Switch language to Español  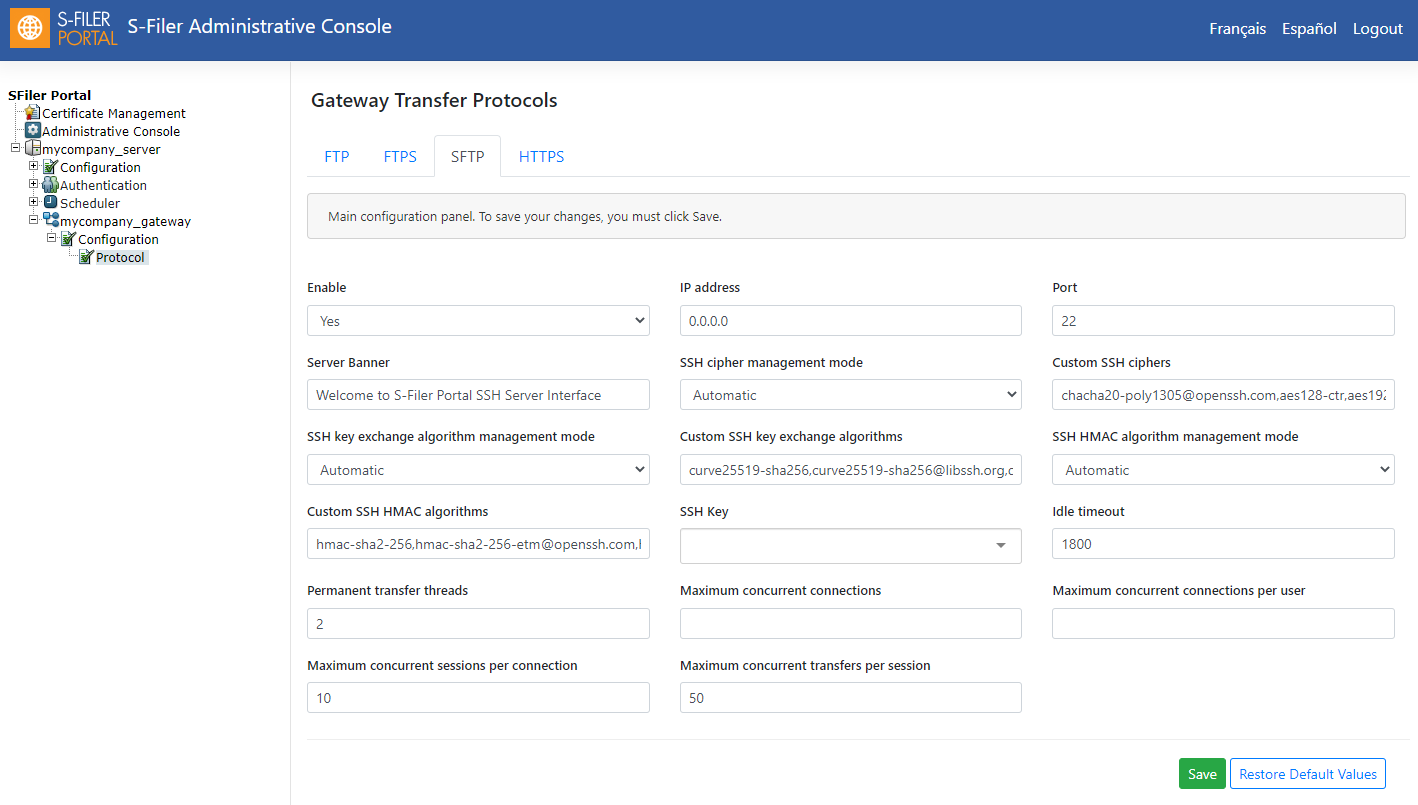point(1309,29)
